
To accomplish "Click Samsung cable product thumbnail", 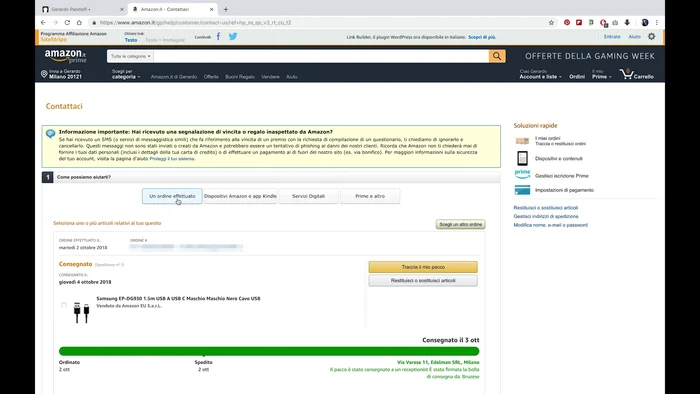I will point(81,312).
